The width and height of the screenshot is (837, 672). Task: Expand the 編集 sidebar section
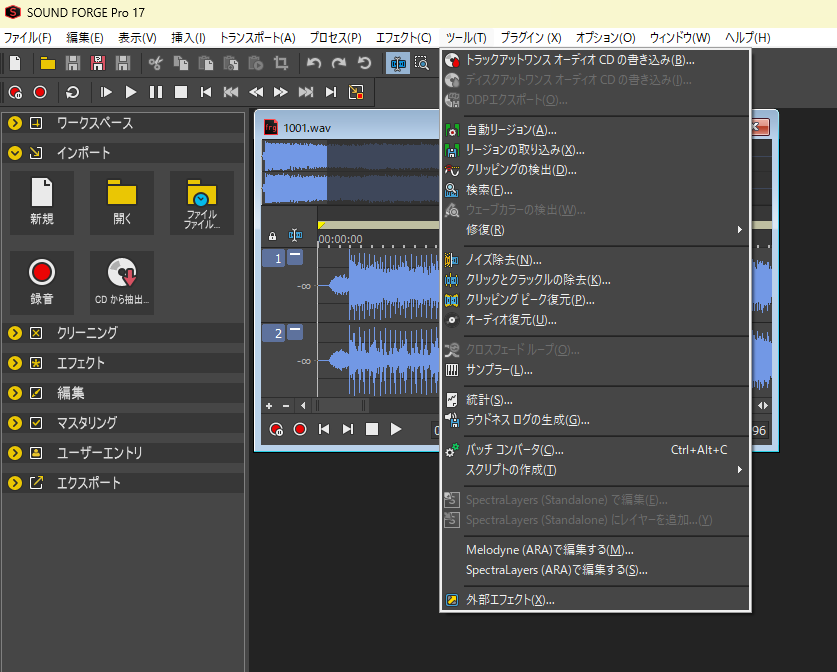(15, 393)
